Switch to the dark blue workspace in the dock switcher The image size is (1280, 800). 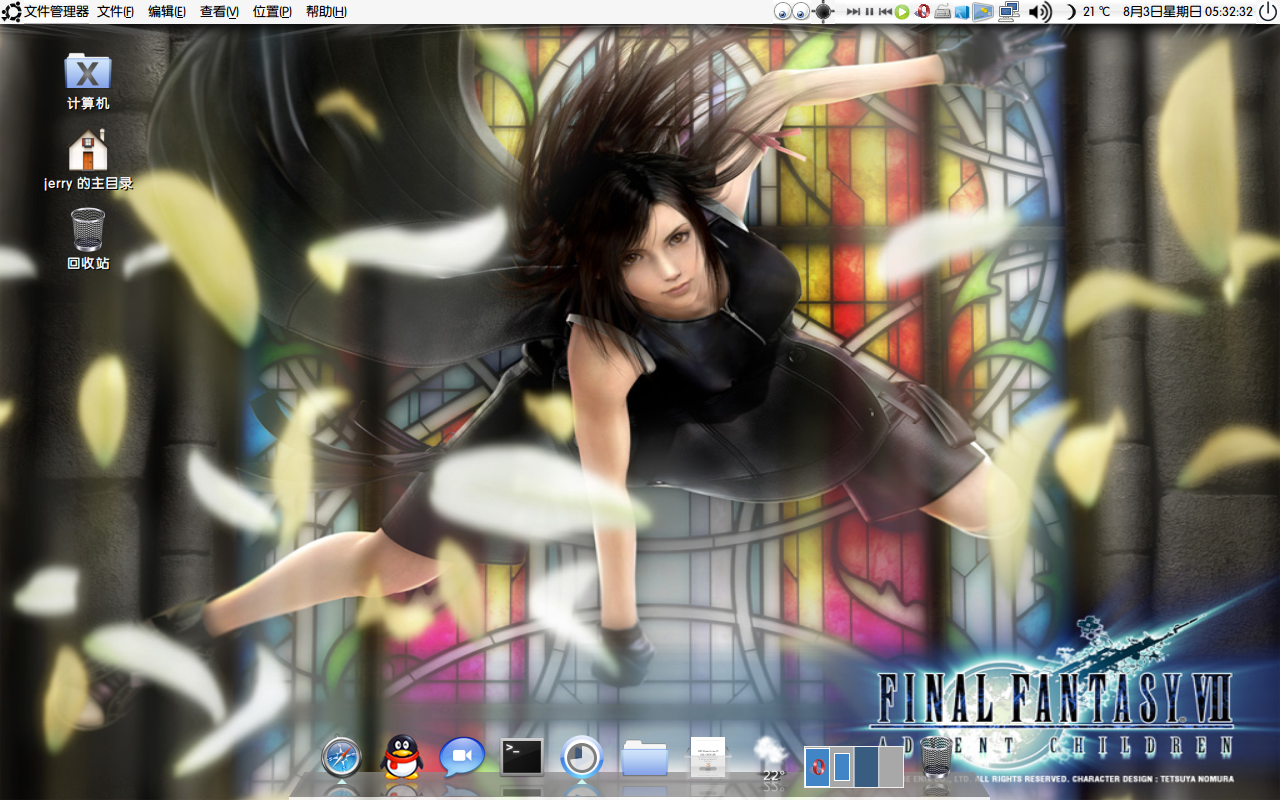[x=867, y=767]
